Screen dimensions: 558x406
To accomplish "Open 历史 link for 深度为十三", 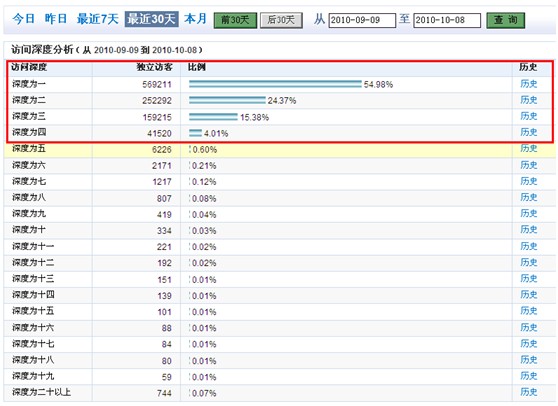I will point(528,279).
